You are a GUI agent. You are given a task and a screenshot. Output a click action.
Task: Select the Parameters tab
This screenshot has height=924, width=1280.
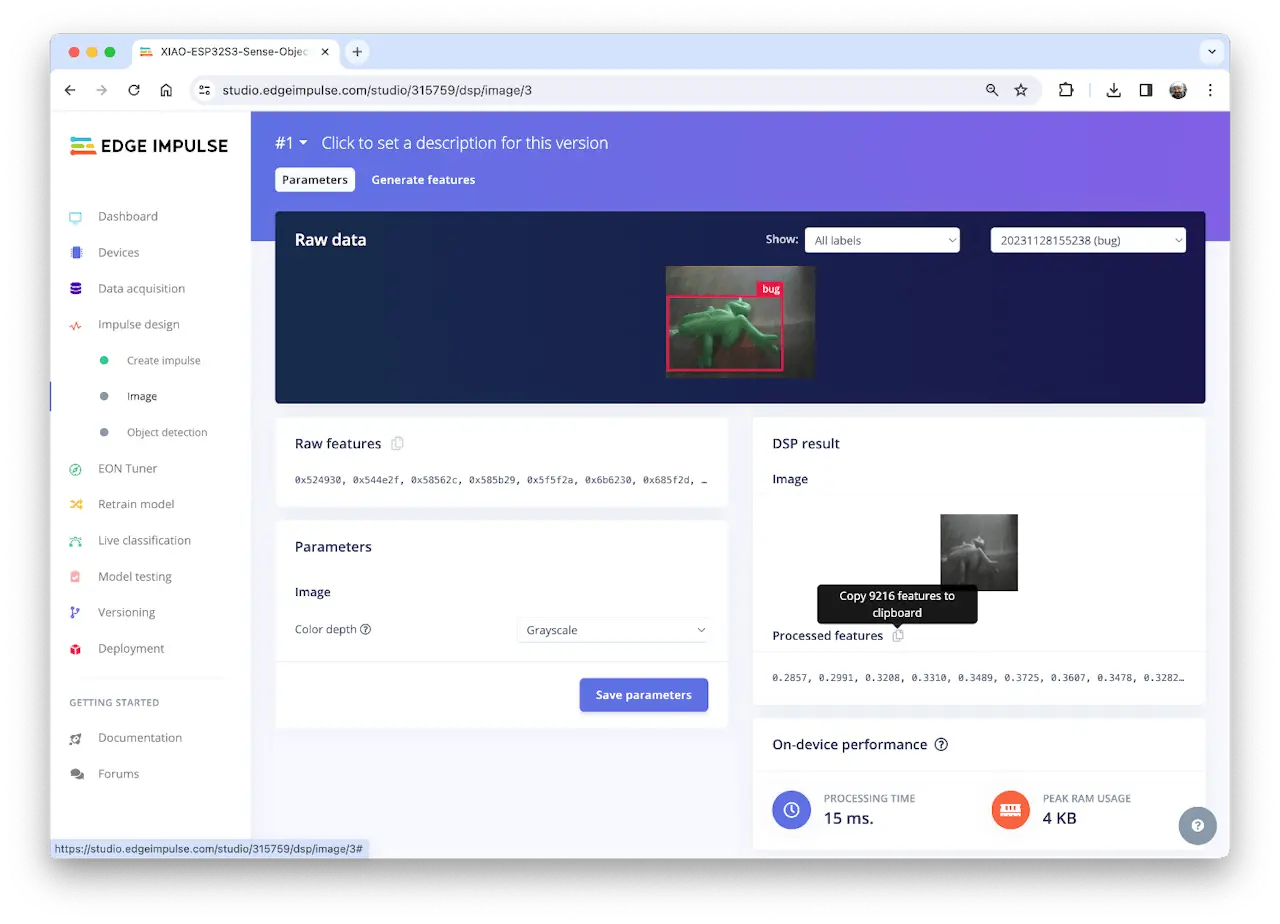pyautogui.click(x=315, y=180)
